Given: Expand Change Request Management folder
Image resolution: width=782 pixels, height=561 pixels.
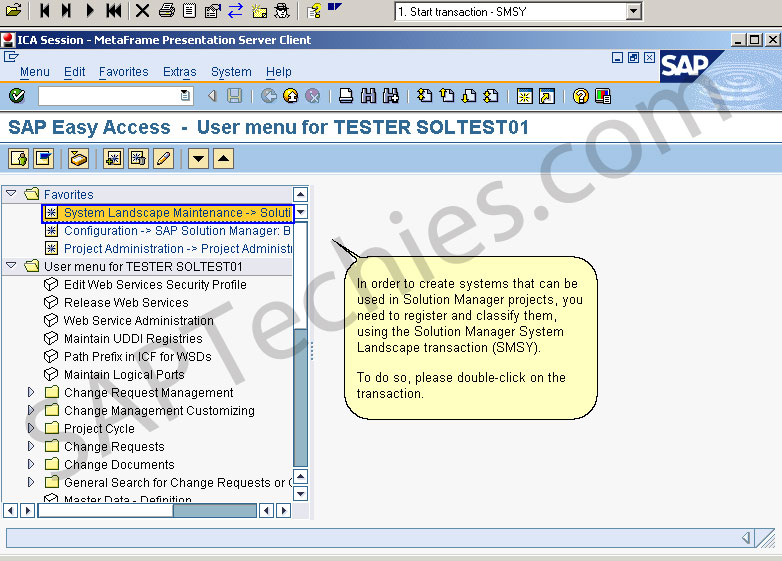Looking at the screenshot, I should (x=31, y=392).
